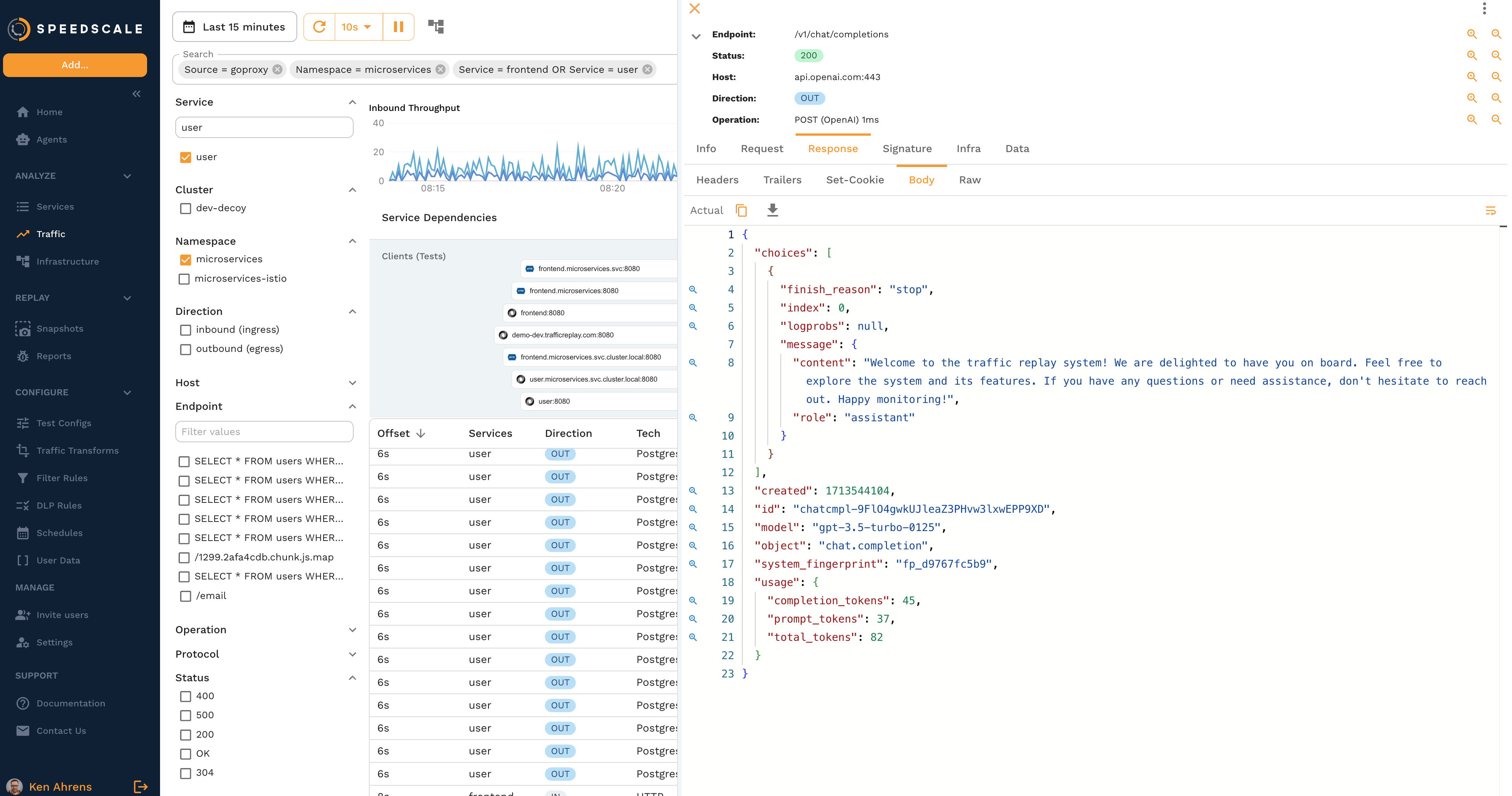The image size is (1512, 796).
Task: Uncheck the user service checkbox
Action: tap(186, 157)
